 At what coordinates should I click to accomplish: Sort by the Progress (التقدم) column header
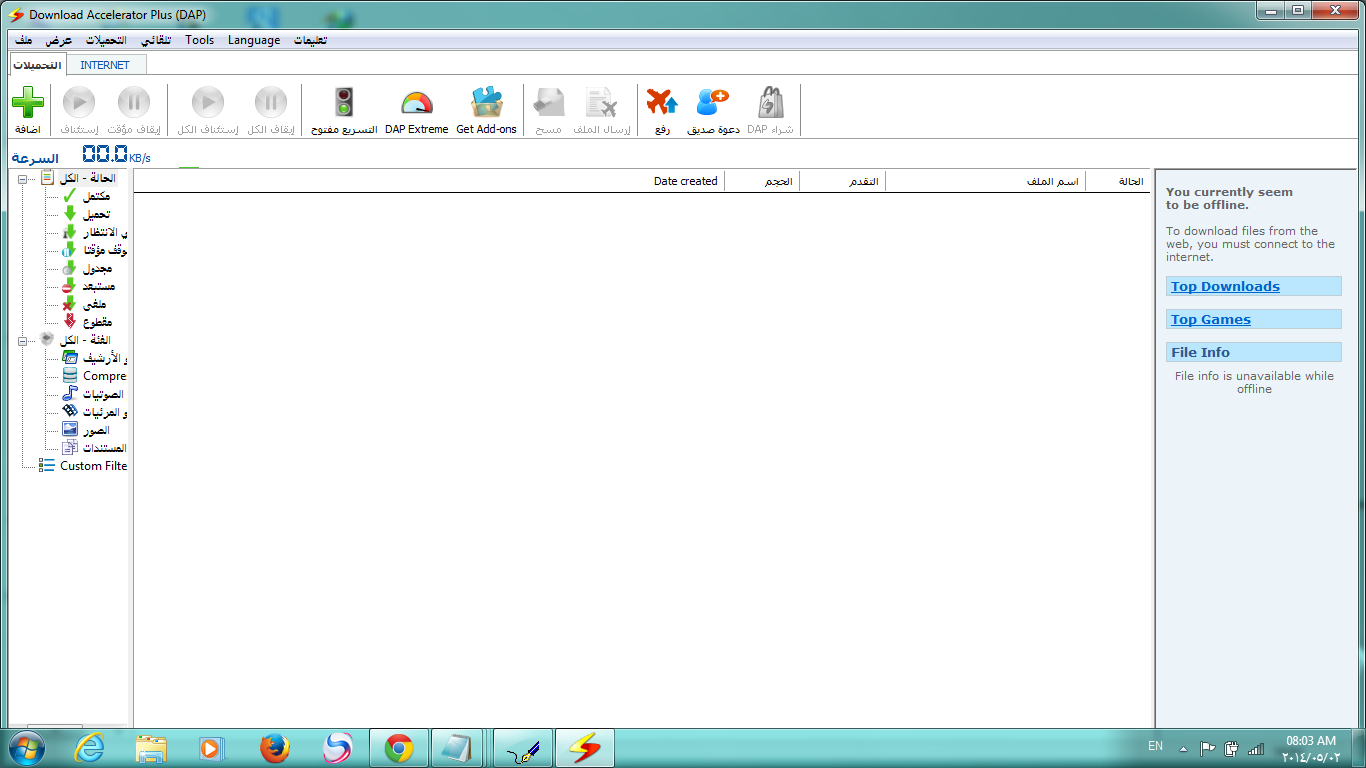click(x=842, y=181)
